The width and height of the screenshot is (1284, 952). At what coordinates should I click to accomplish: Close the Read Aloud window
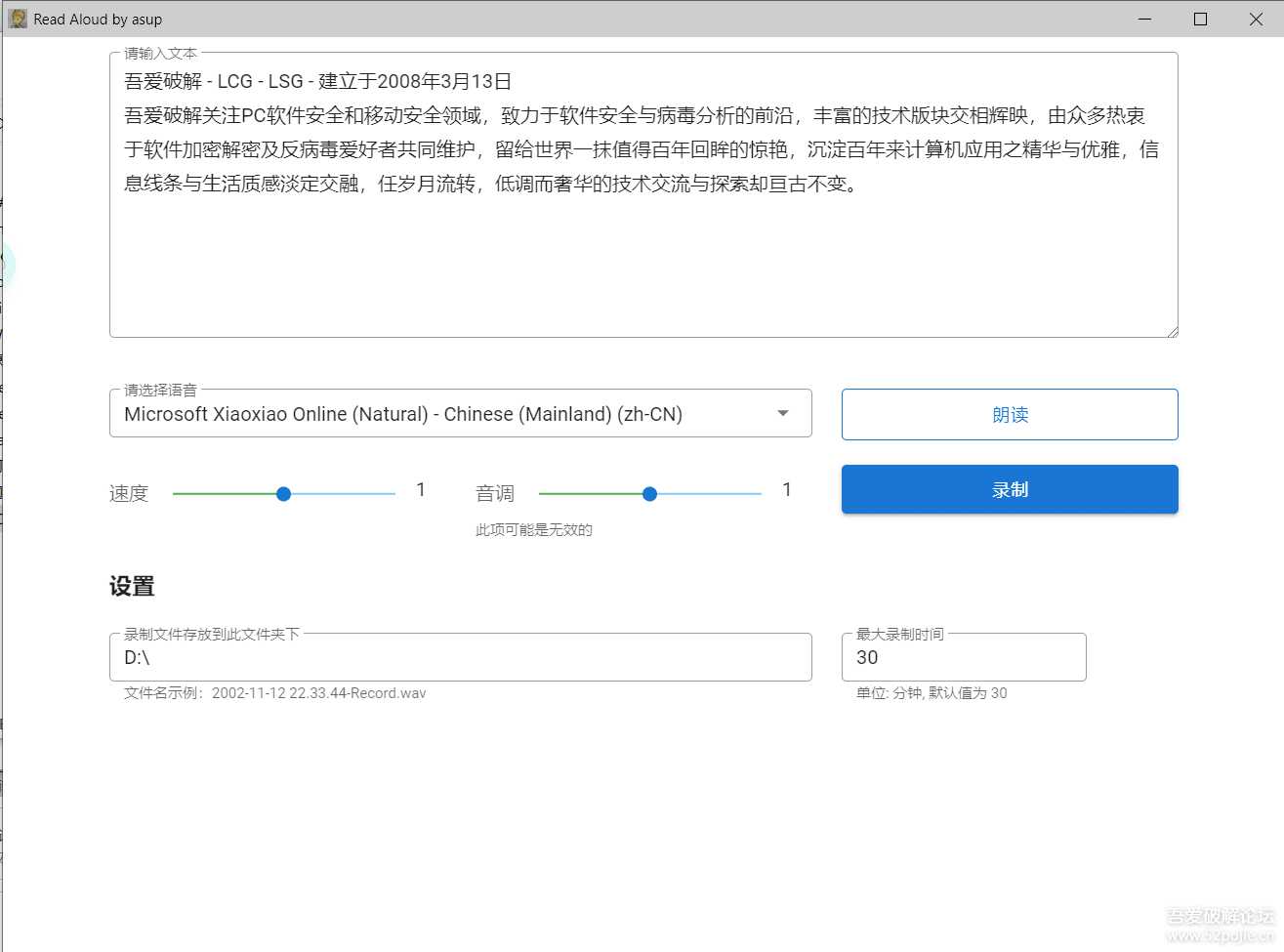pyautogui.click(x=1257, y=19)
